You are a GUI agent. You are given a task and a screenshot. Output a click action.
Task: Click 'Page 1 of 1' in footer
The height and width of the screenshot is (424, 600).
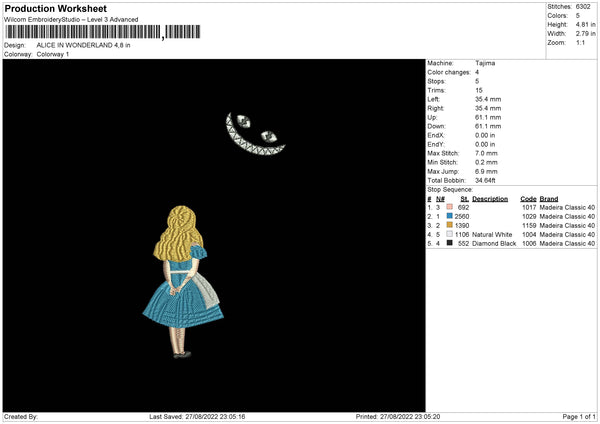[x=579, y=417]
